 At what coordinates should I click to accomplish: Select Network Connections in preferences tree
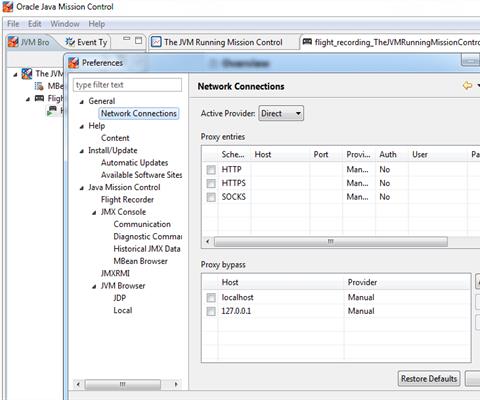pyautogui.click(x=139, y=113)
